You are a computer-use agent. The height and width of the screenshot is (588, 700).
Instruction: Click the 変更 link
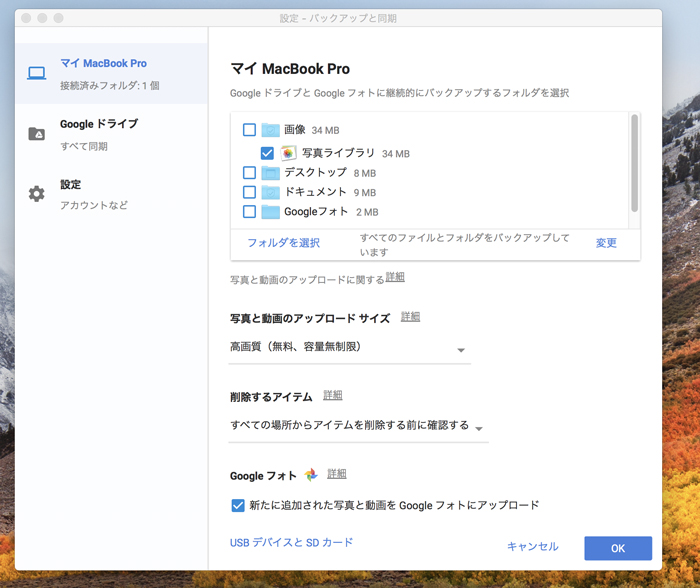point(606,243)
